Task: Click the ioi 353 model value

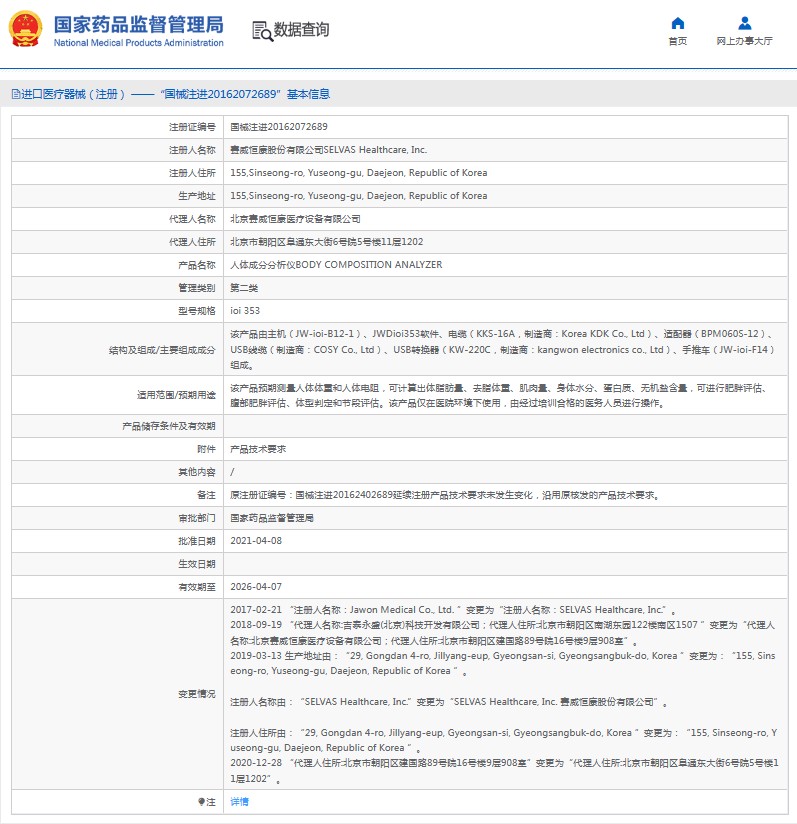Action: pos(245,311)
